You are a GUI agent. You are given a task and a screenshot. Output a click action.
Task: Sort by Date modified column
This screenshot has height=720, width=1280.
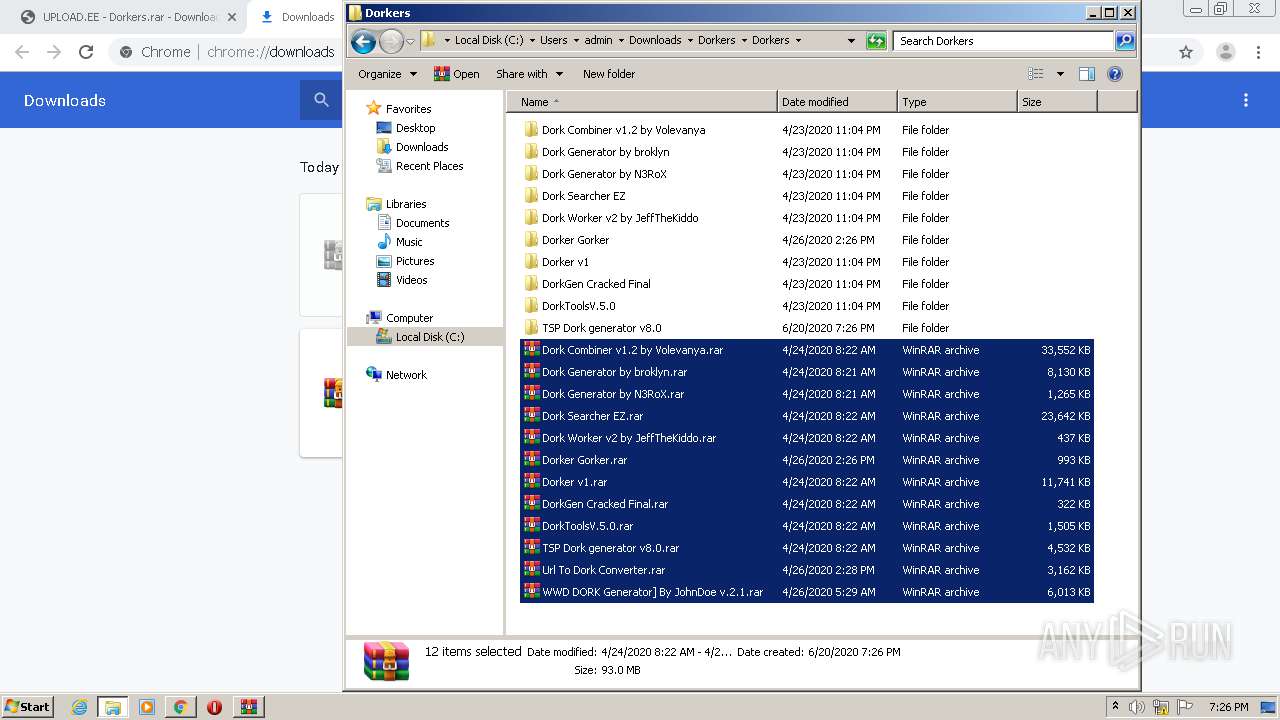point(837,102)
